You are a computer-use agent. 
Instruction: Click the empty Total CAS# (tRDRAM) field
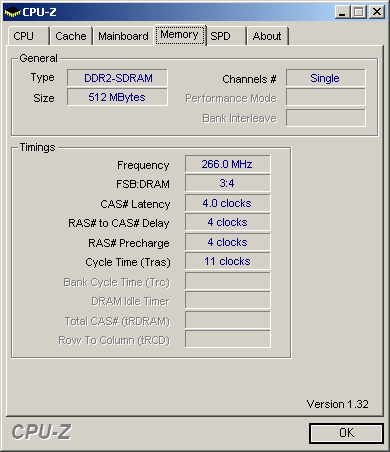[x=228, y=320]
